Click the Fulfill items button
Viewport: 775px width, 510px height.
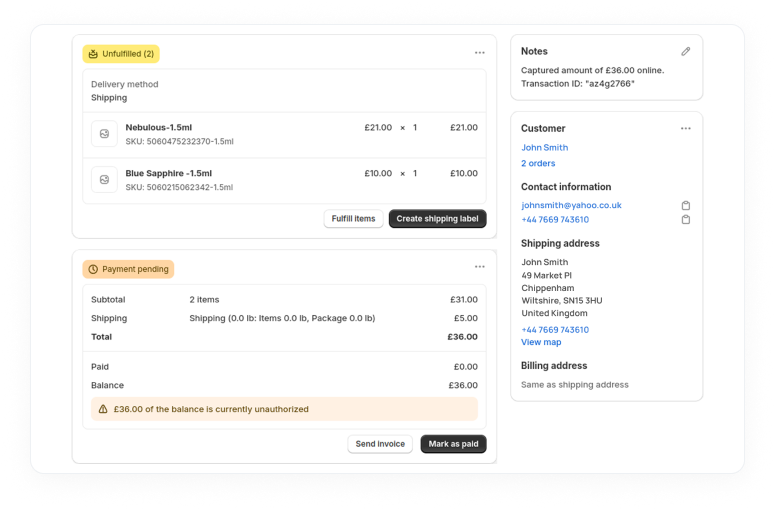353,219
